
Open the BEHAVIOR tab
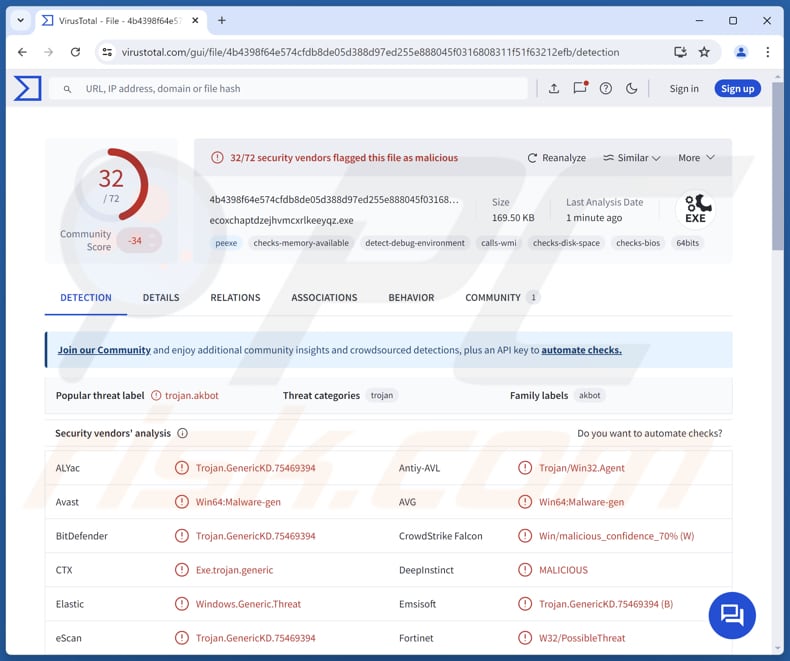click(x=411, y=298)
